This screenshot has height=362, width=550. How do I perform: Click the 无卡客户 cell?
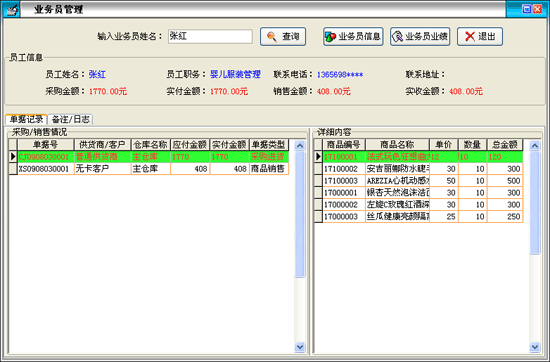pos(102,169)
